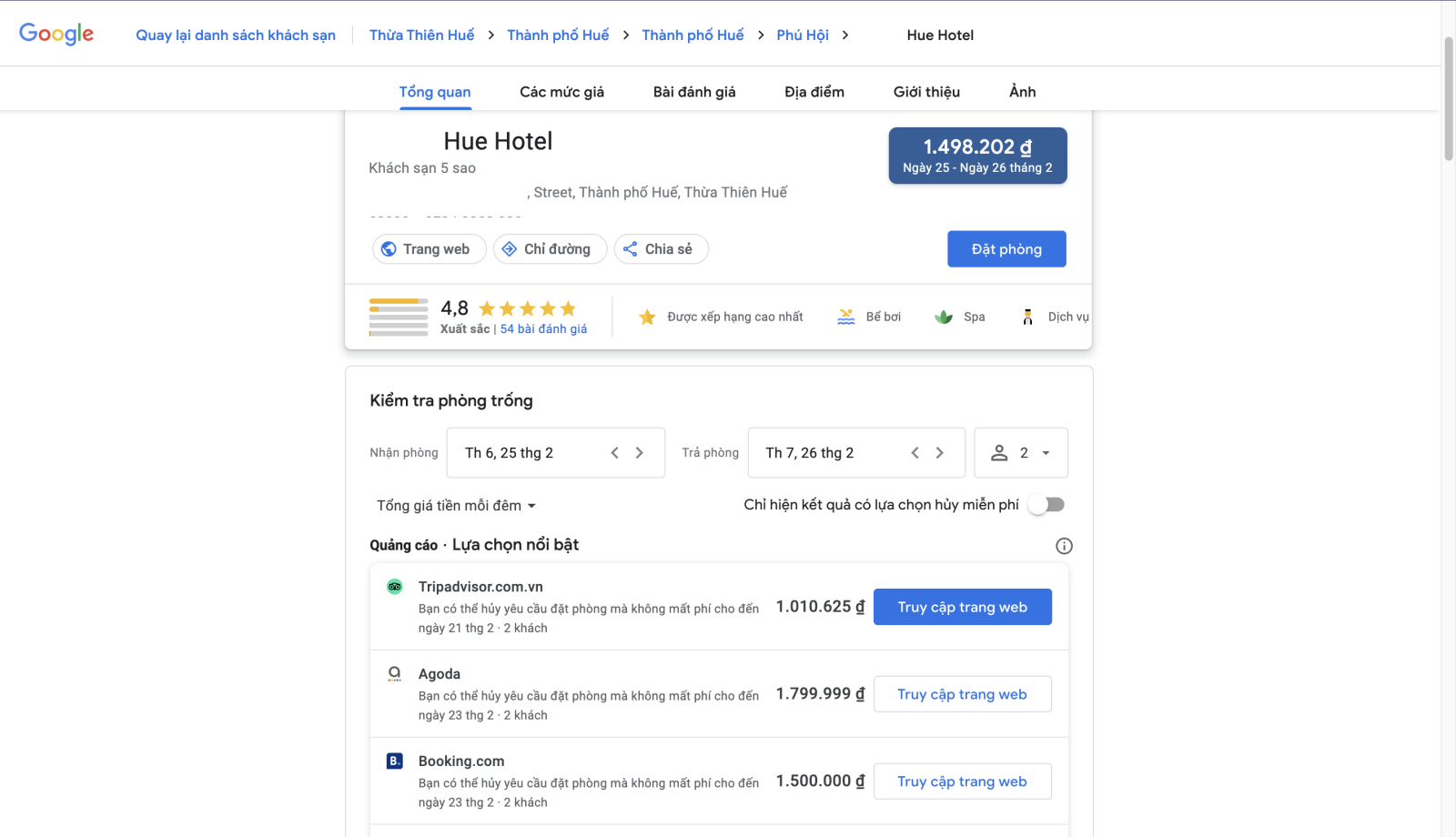Image resolution: width=1456 pixels, height=837 pixels.
Task: Click the rating histogram bars
Action: [399, 318]
